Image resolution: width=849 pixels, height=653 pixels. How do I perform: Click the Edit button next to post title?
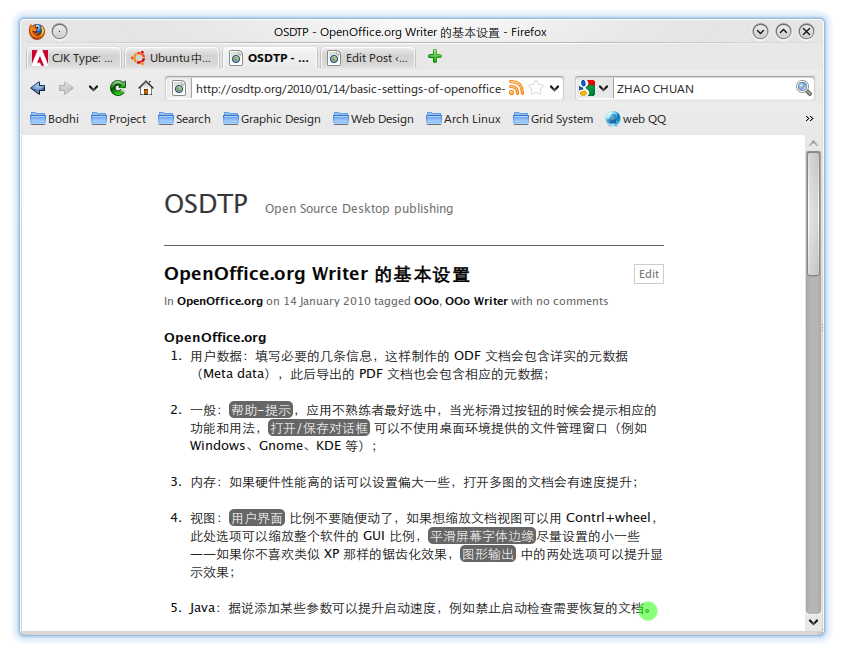coord(649,274)
